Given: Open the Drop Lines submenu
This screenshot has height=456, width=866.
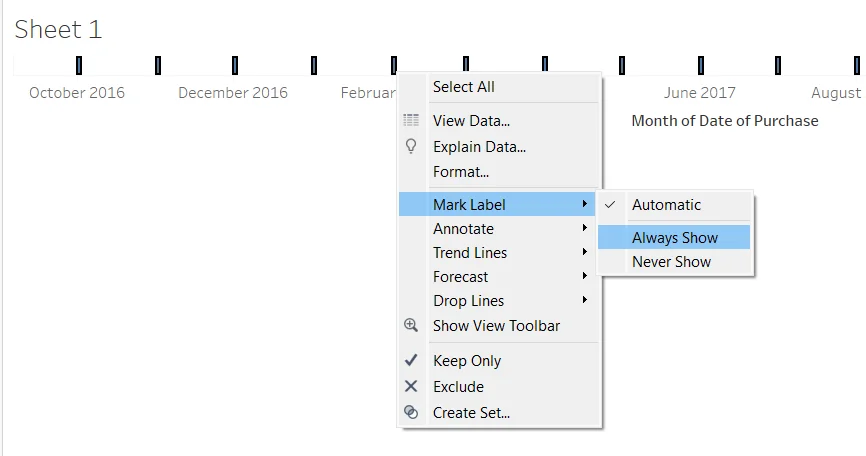Looking at the screenshot, I should (468, 301).
